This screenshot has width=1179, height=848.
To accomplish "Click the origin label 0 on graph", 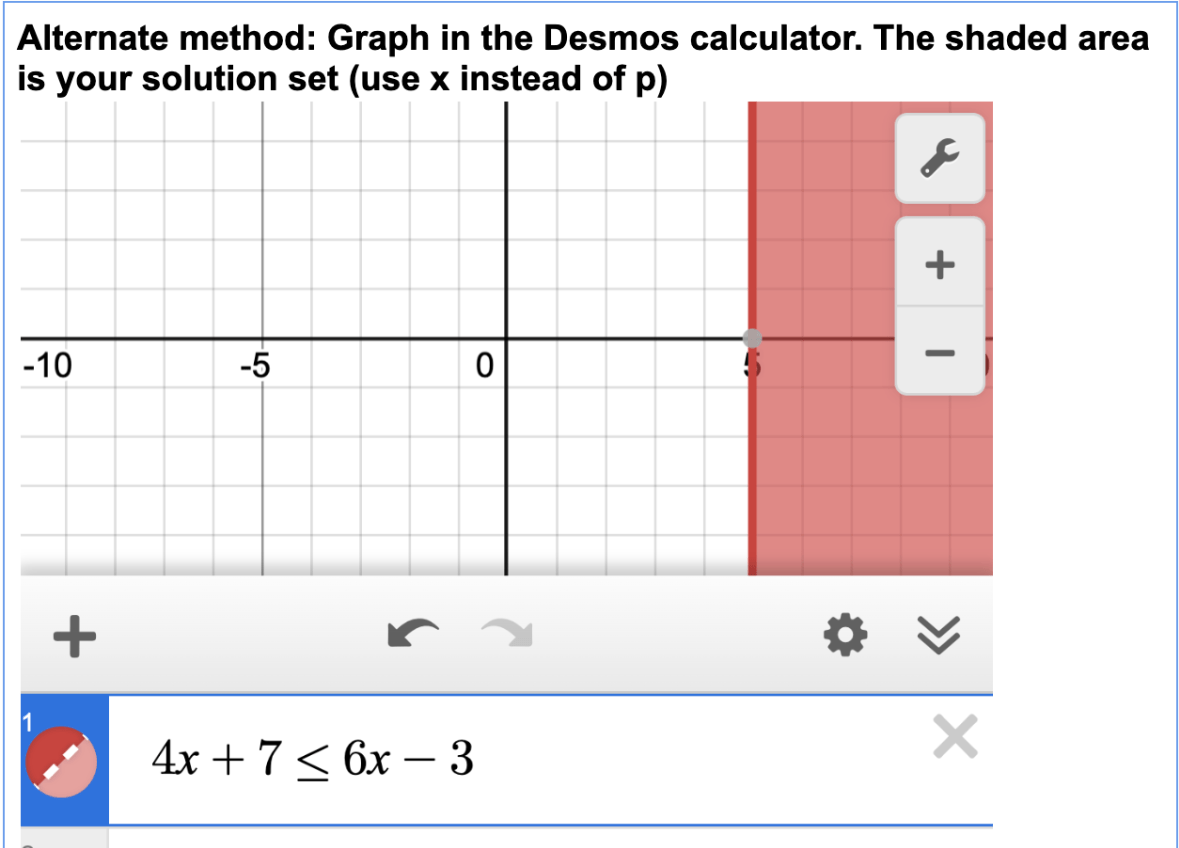I will click(x=485, y=366).
